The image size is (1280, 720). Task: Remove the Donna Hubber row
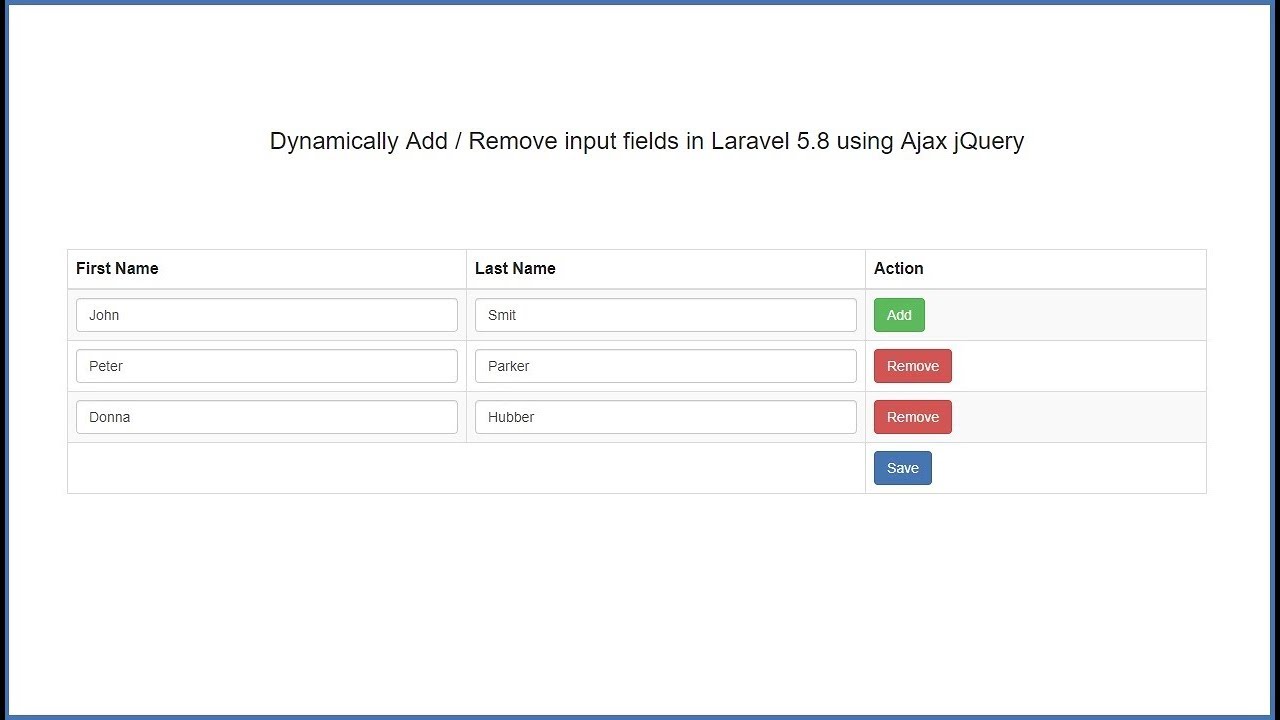click(x=912, y=417)
